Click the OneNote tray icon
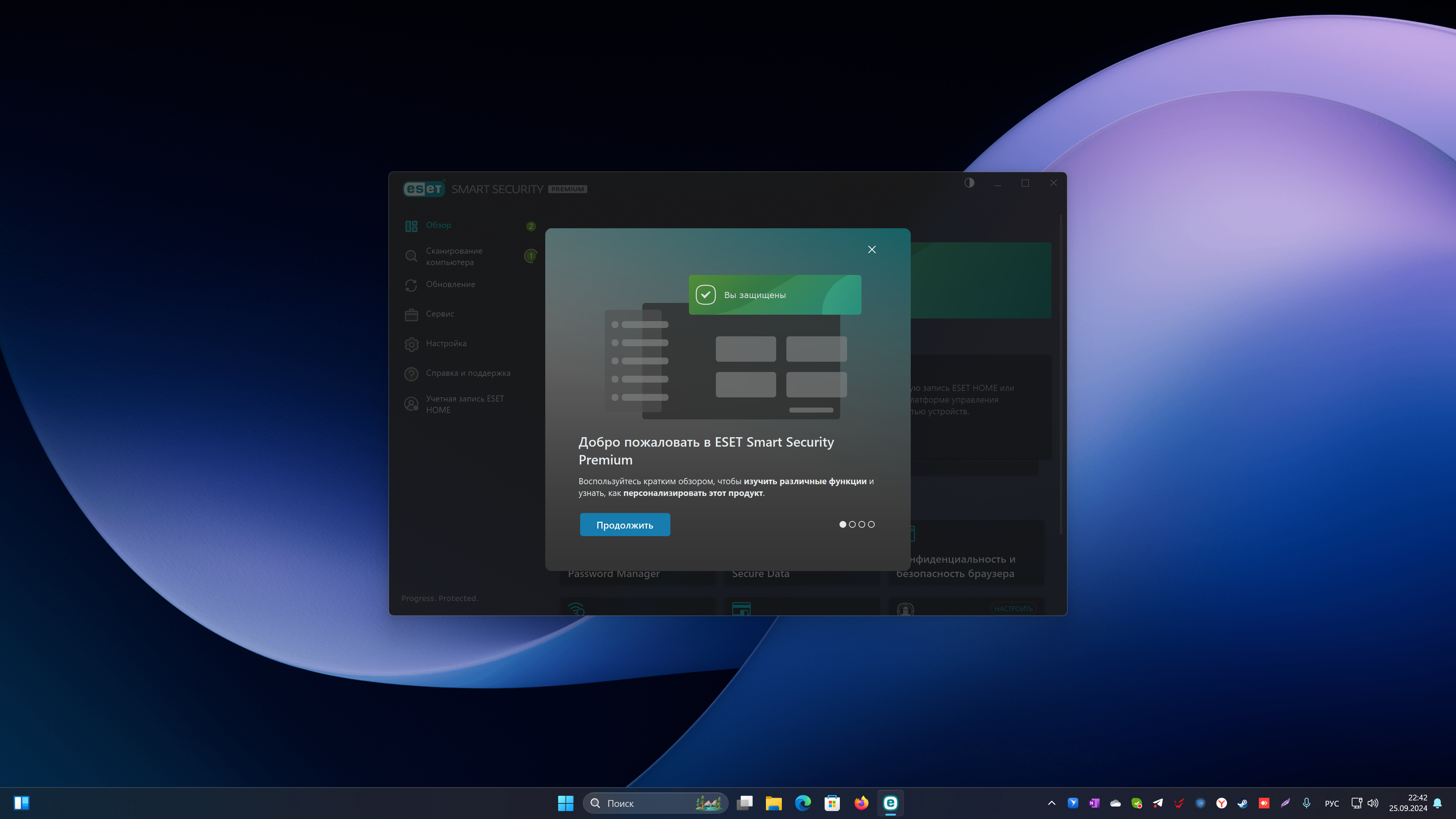Screen dimensions: 1456x819 click(x=1094, y=803)
